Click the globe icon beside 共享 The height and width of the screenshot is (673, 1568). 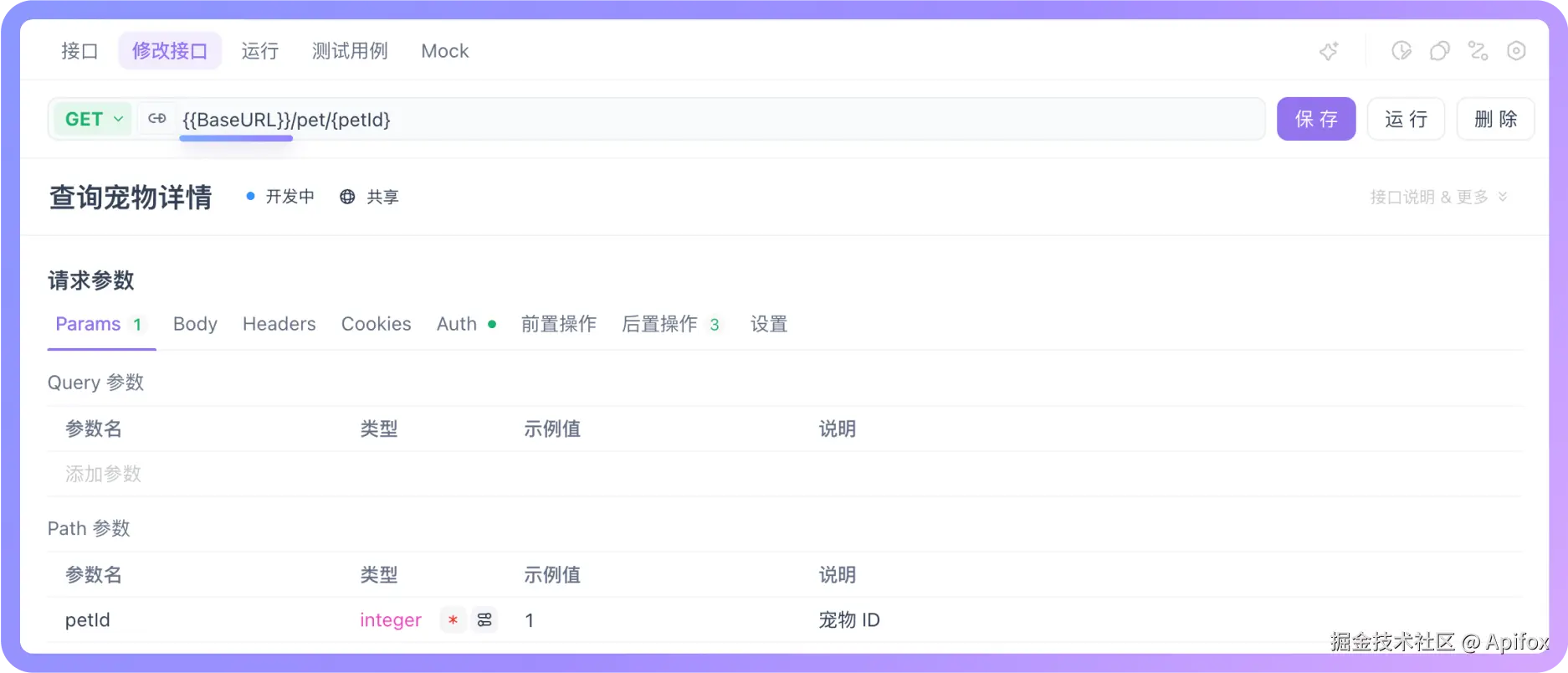347,197
